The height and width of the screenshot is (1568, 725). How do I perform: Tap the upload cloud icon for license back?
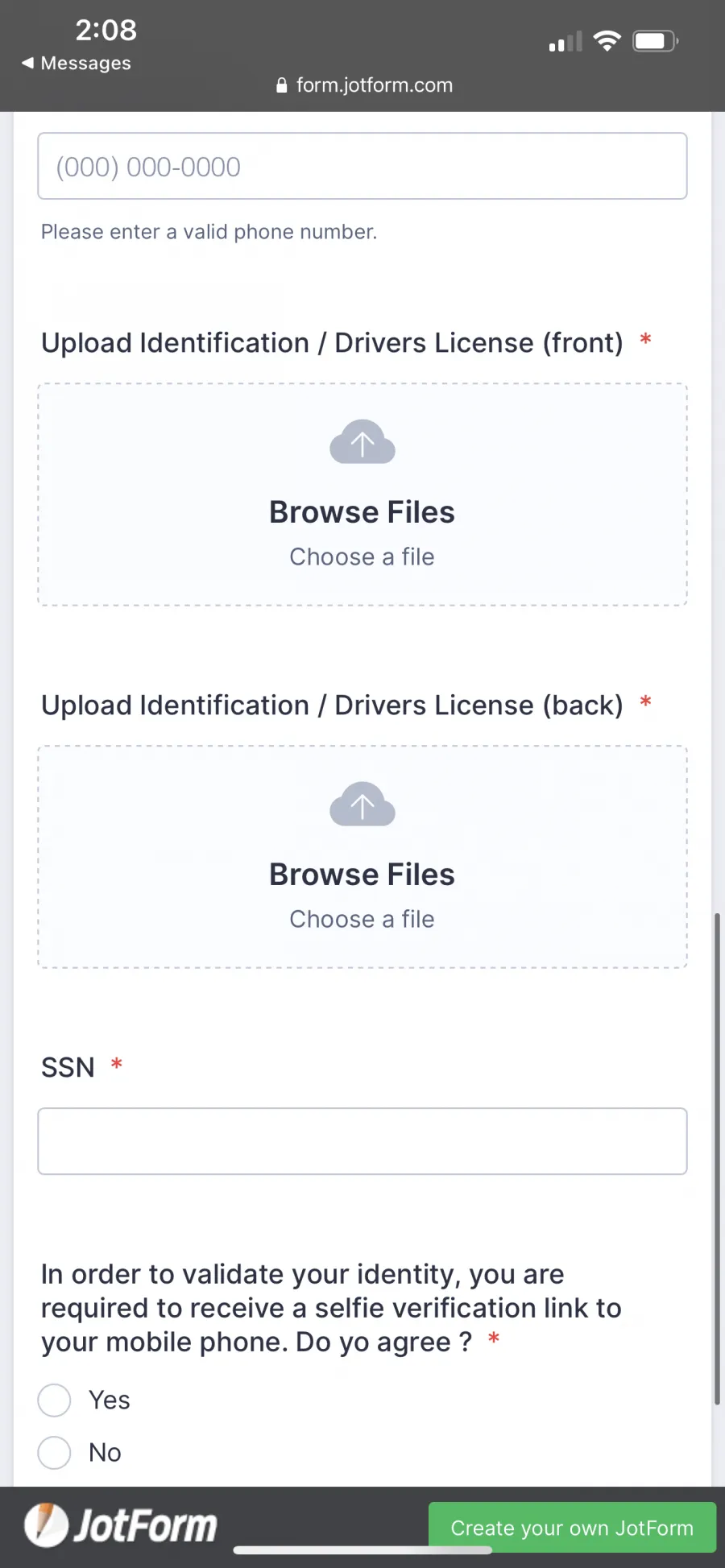pos(362,804)
